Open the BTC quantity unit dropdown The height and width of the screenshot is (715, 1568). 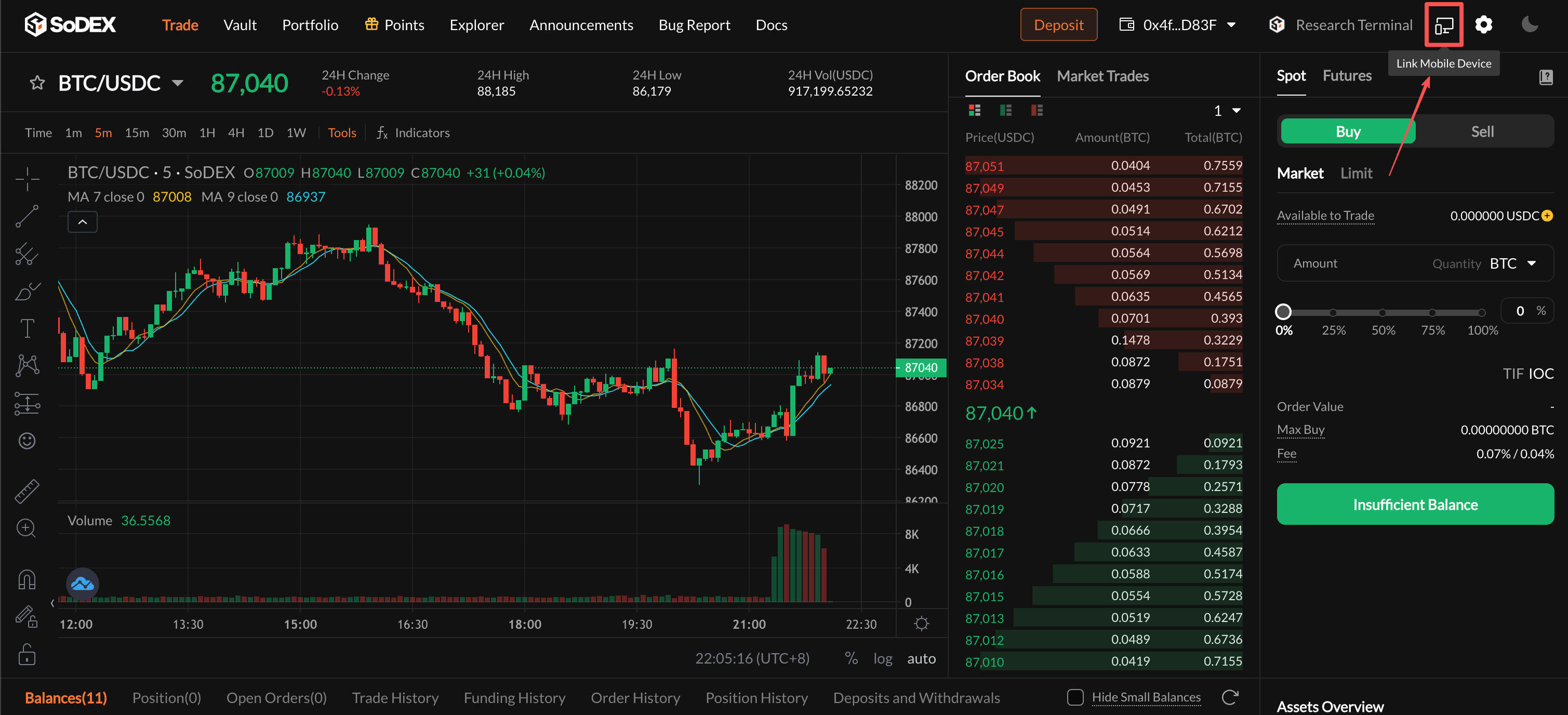click(1512, 263)
